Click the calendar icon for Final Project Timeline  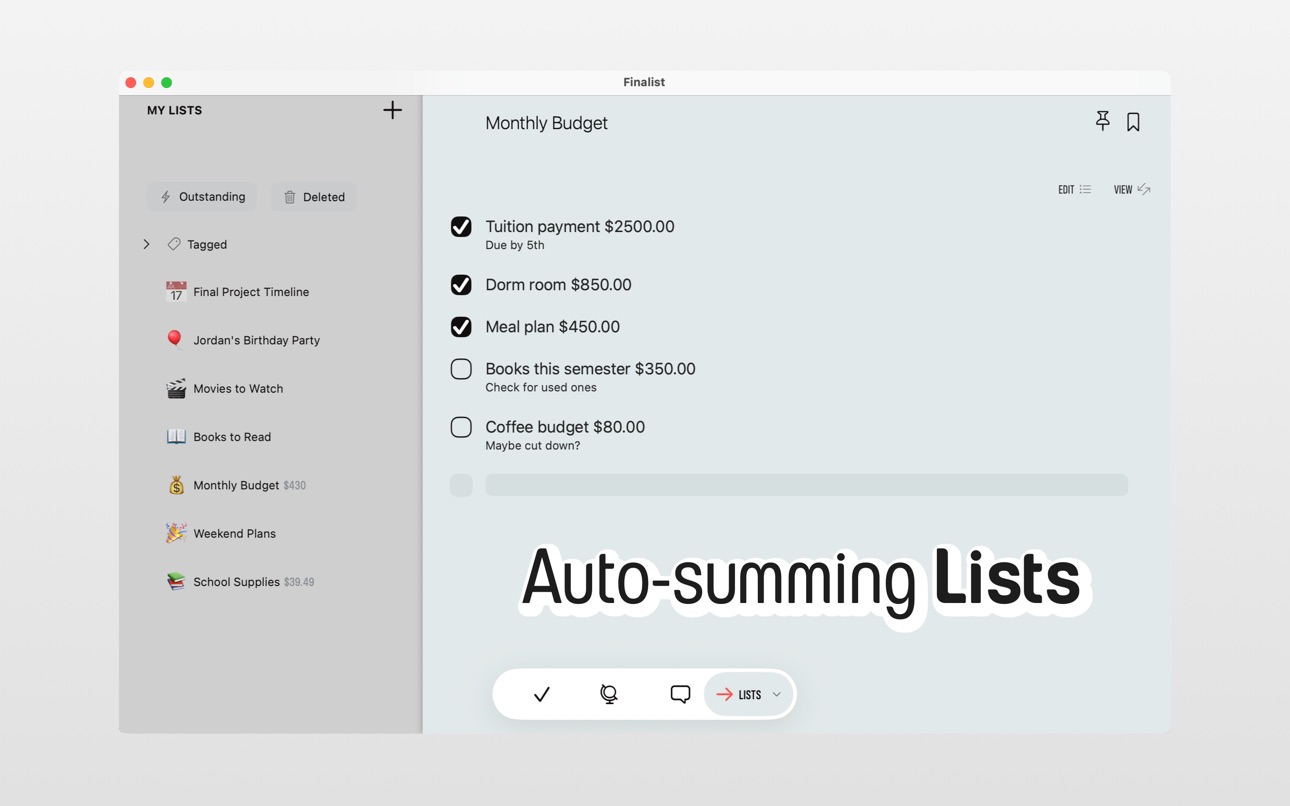click(176, 292)
